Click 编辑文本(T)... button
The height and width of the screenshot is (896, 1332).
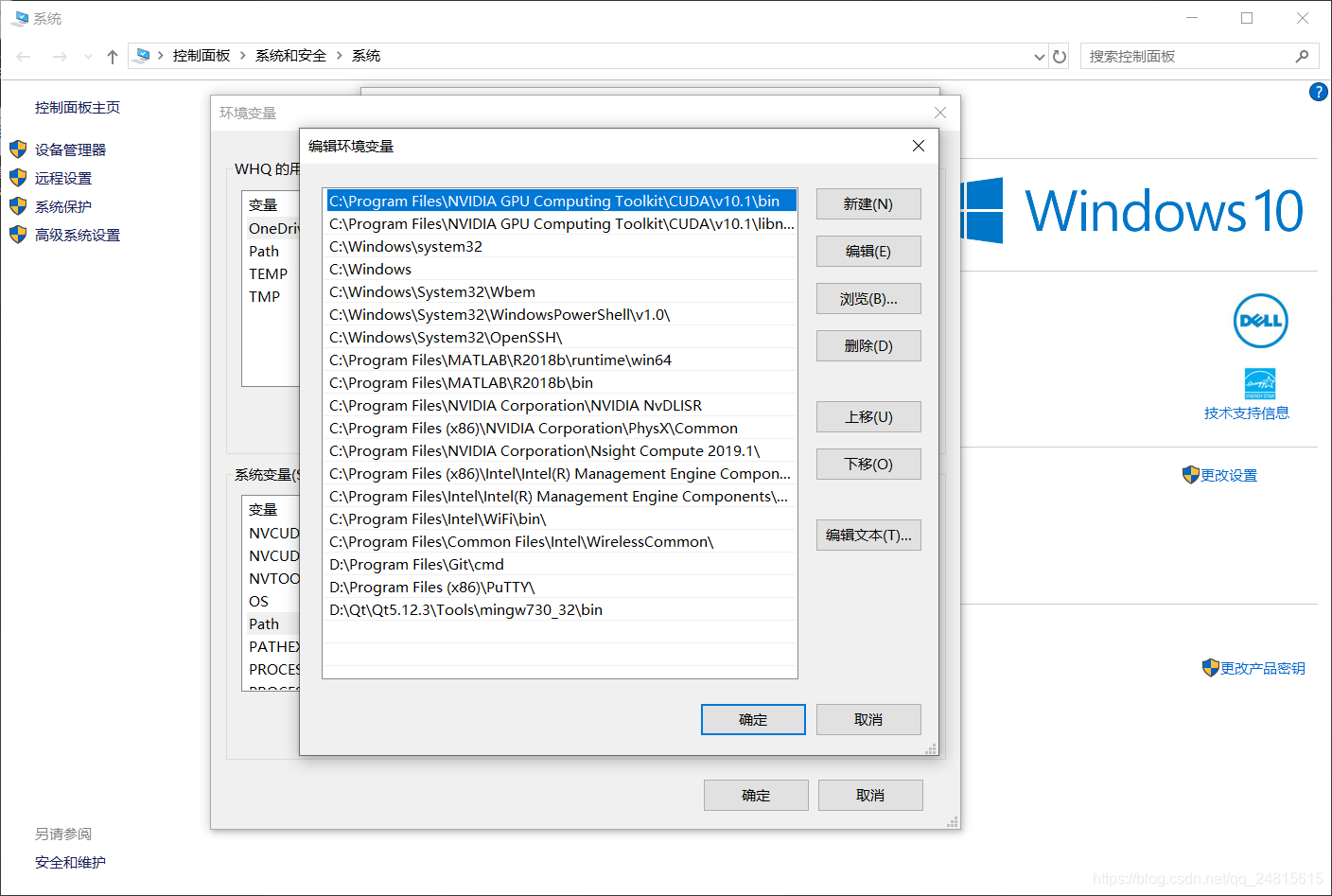click(x=868, y=536)
